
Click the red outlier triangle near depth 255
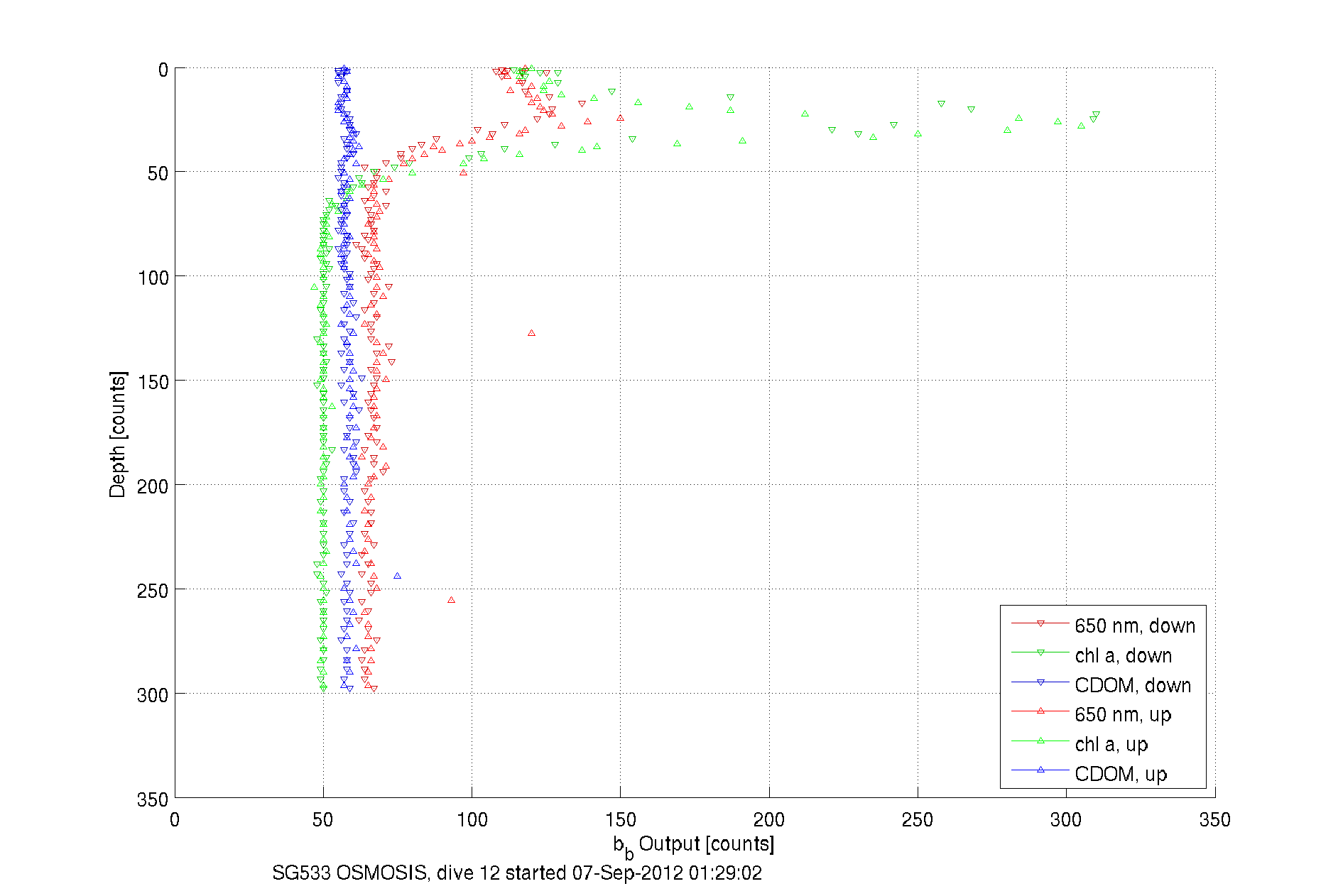point(451,600)
